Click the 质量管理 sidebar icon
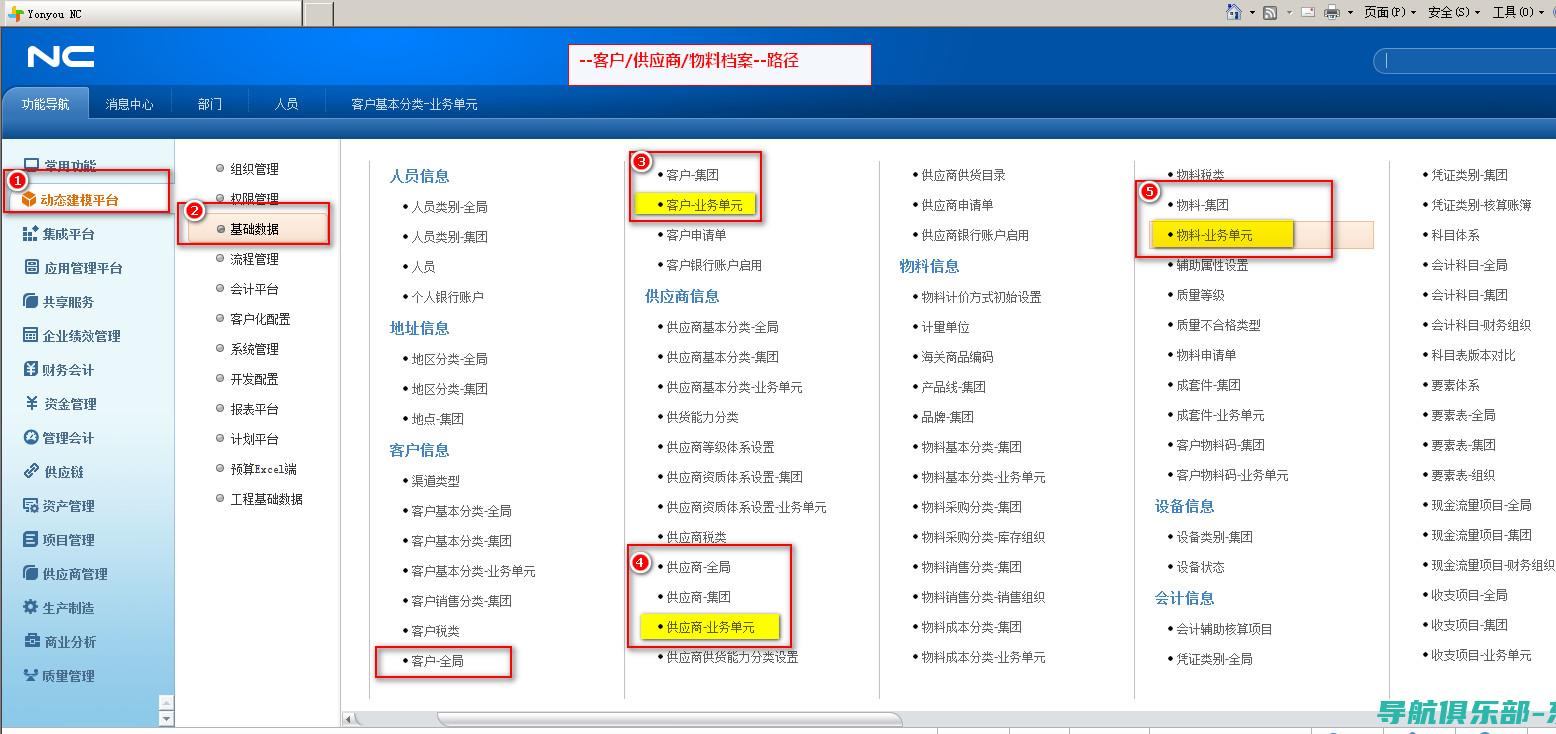This screenshot has width=1556, height=734. coord(31,675)
